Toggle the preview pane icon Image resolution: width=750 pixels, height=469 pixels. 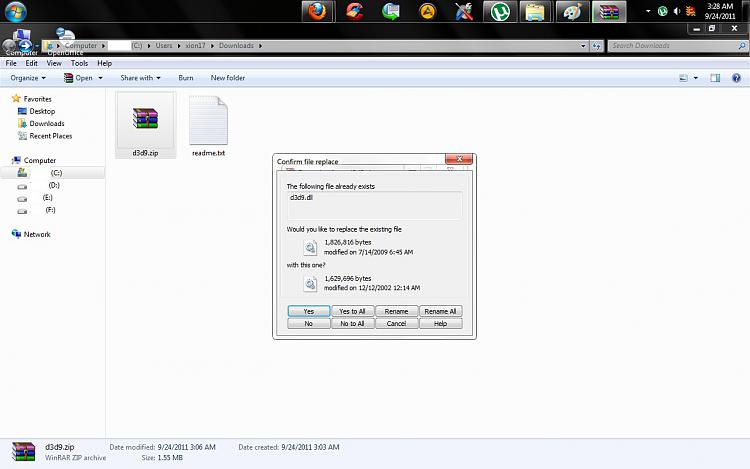(715, 78)
